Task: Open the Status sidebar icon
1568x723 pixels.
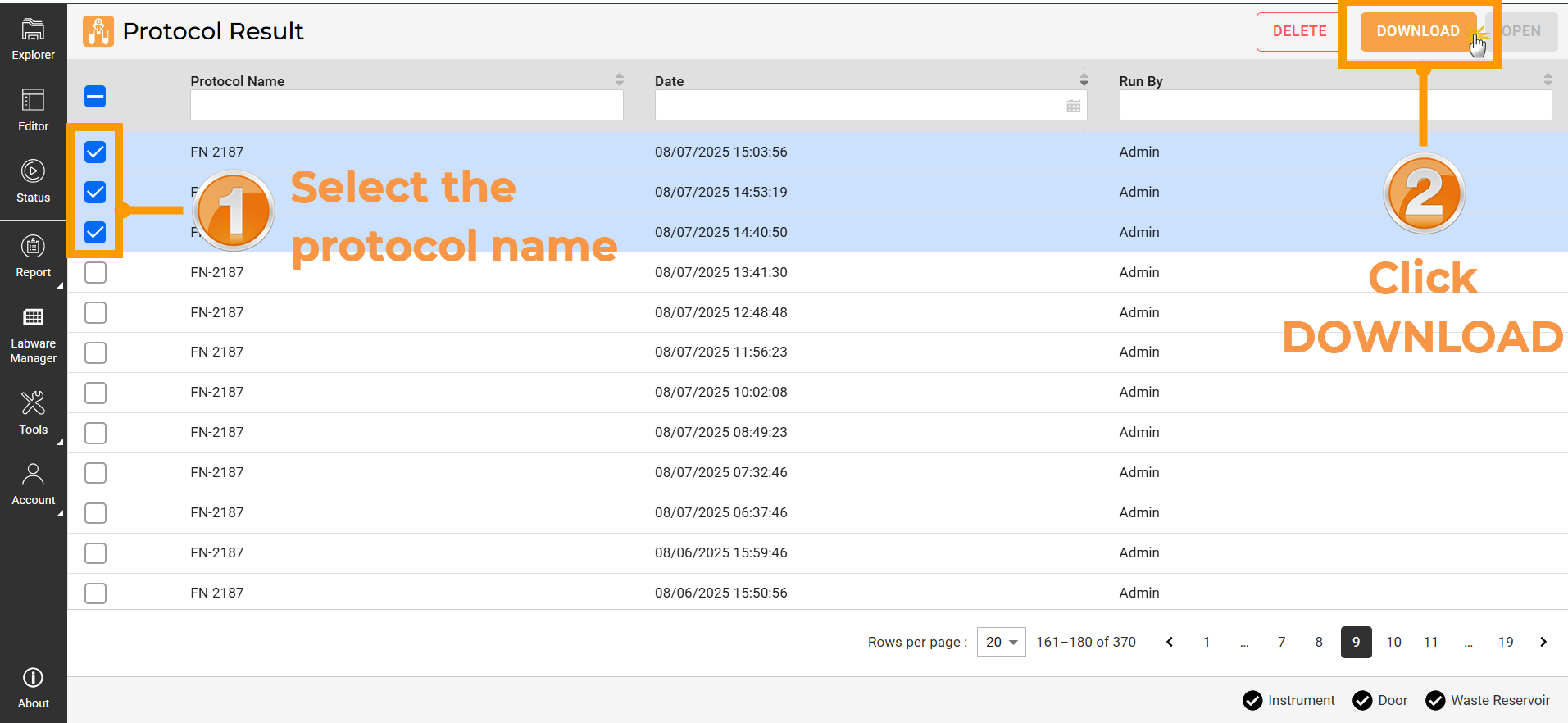Action: tap(33, 181)
